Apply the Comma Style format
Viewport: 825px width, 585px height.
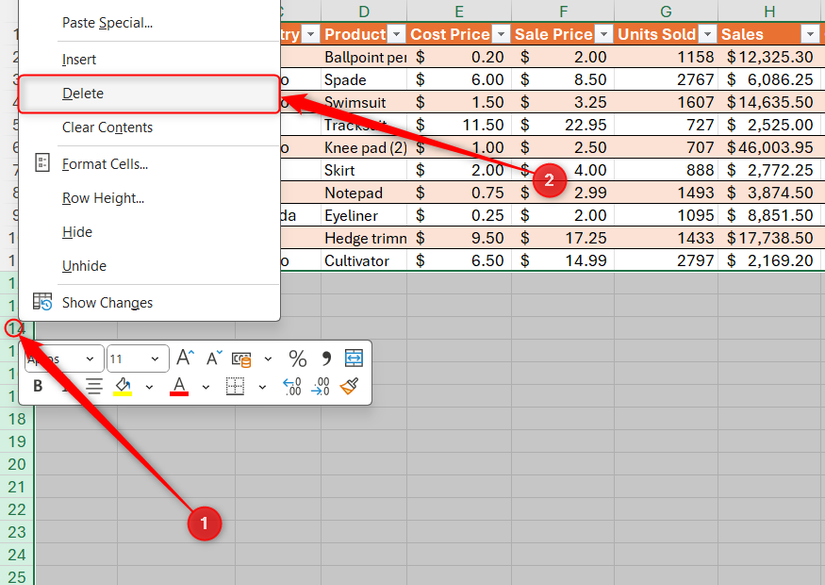click(x=326, y=357)
